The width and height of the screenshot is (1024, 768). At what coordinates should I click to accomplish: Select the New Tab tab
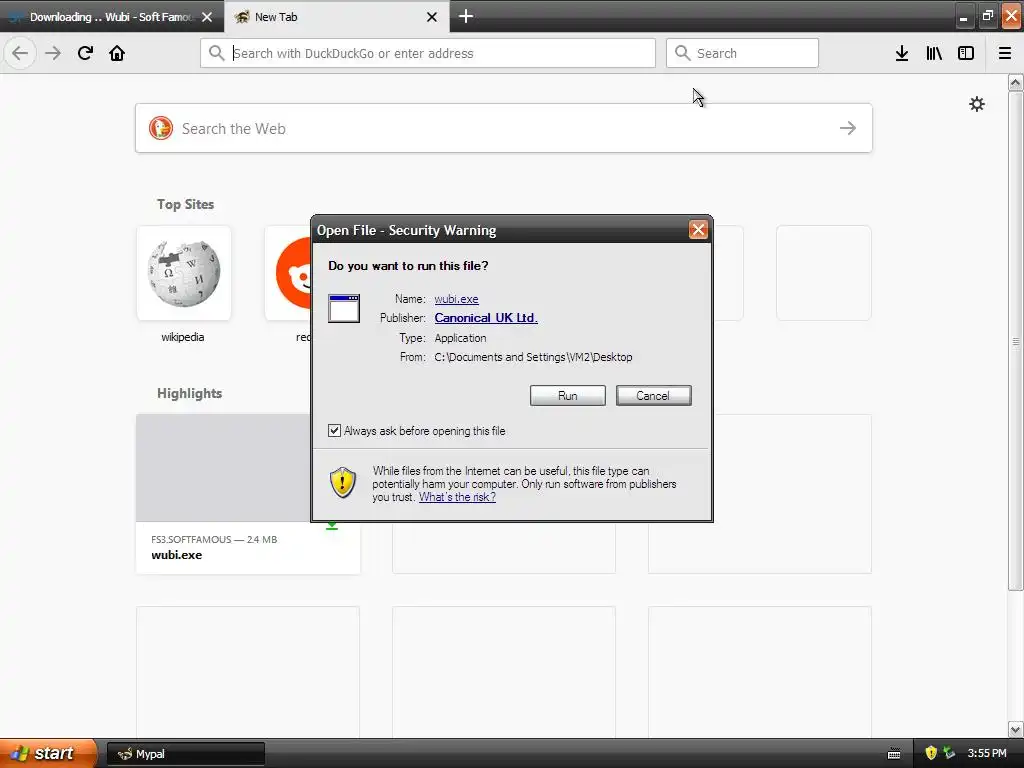pyautogui.click(x=336, y=17)
